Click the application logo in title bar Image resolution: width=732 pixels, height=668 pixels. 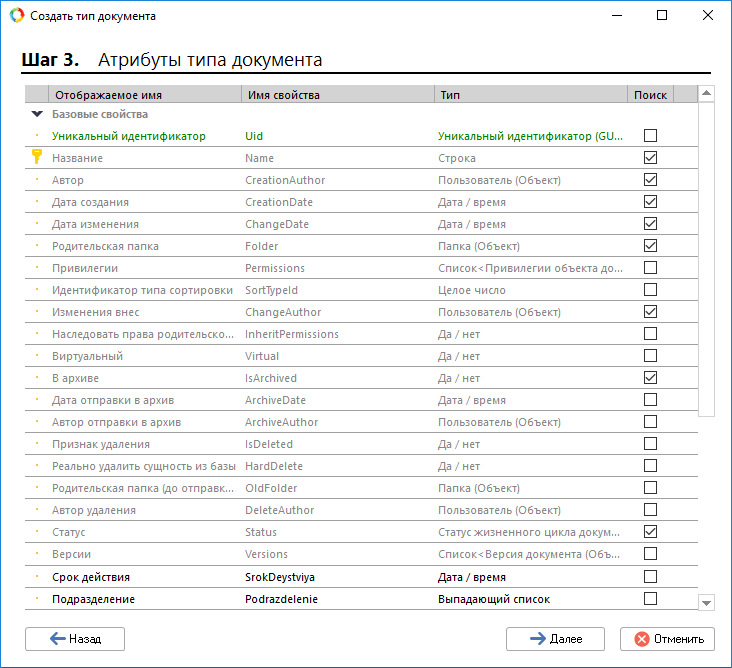pos(16,16)
